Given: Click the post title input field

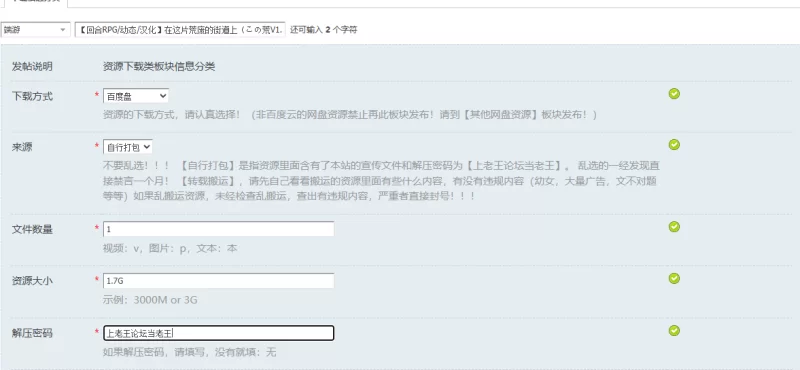Looking at the screenshot, I should [x=180, y=30].
